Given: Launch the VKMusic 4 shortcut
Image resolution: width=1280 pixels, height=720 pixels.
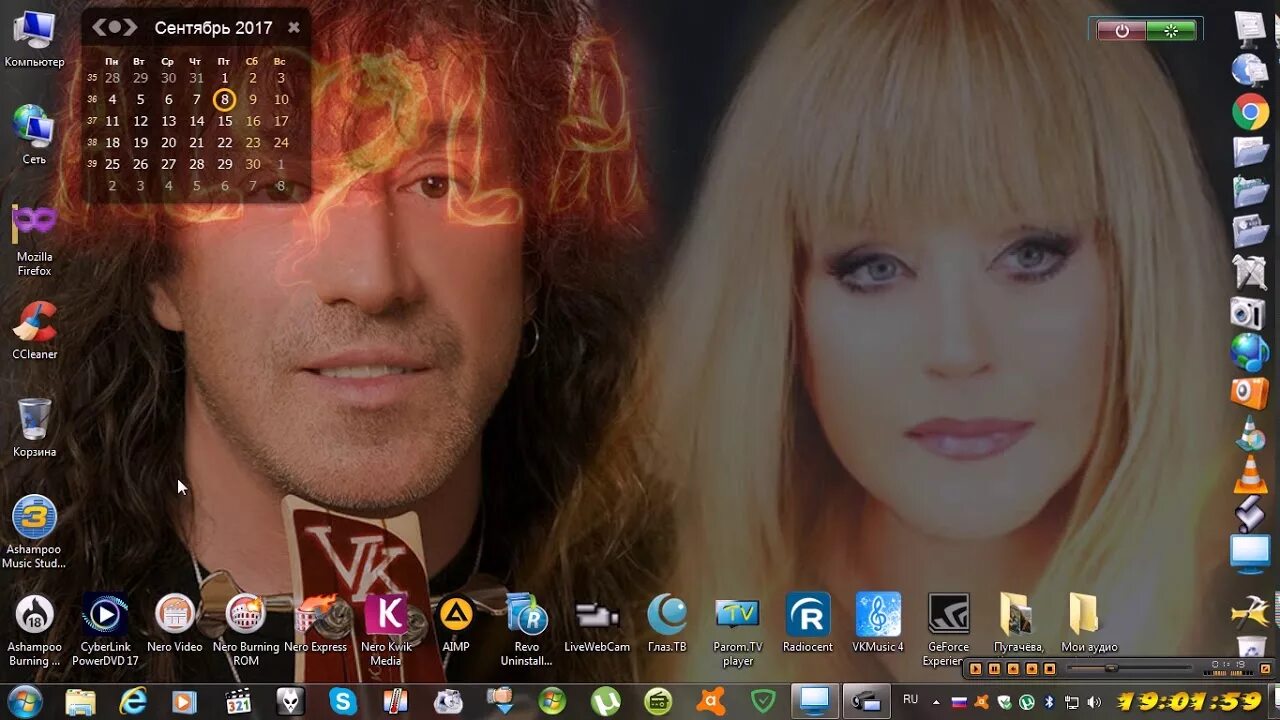Looking at the screenshot, I should pyautogui.click(x=878, y=624).
